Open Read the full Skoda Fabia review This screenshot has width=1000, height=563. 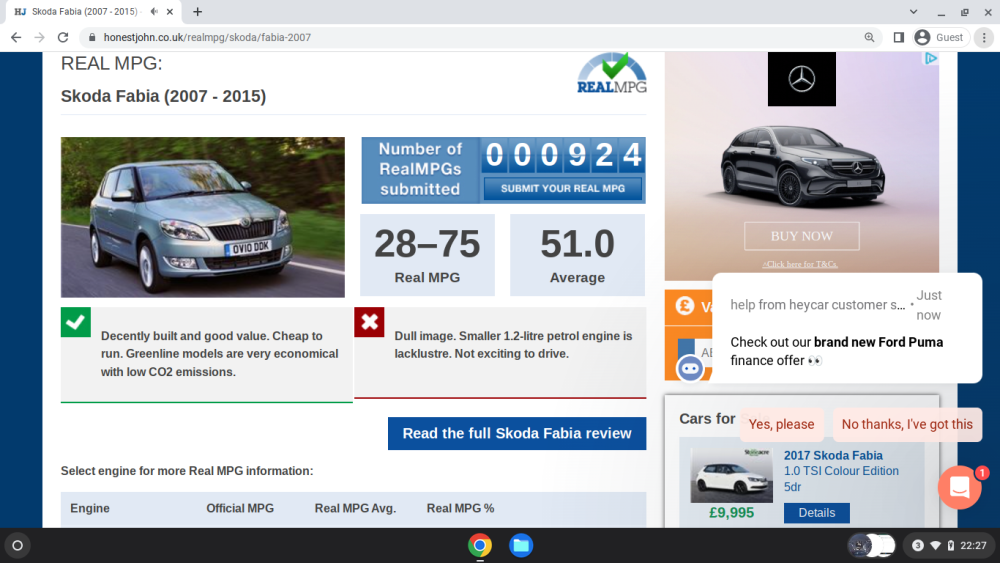click(517, 434)
